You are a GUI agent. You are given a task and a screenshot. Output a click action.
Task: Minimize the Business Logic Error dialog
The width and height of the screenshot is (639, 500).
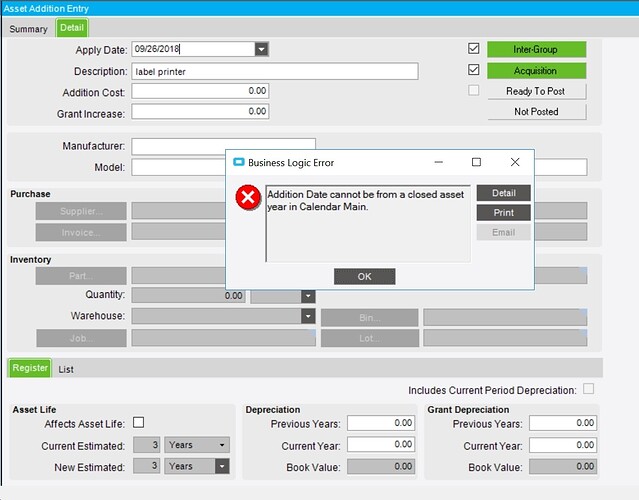439,162
